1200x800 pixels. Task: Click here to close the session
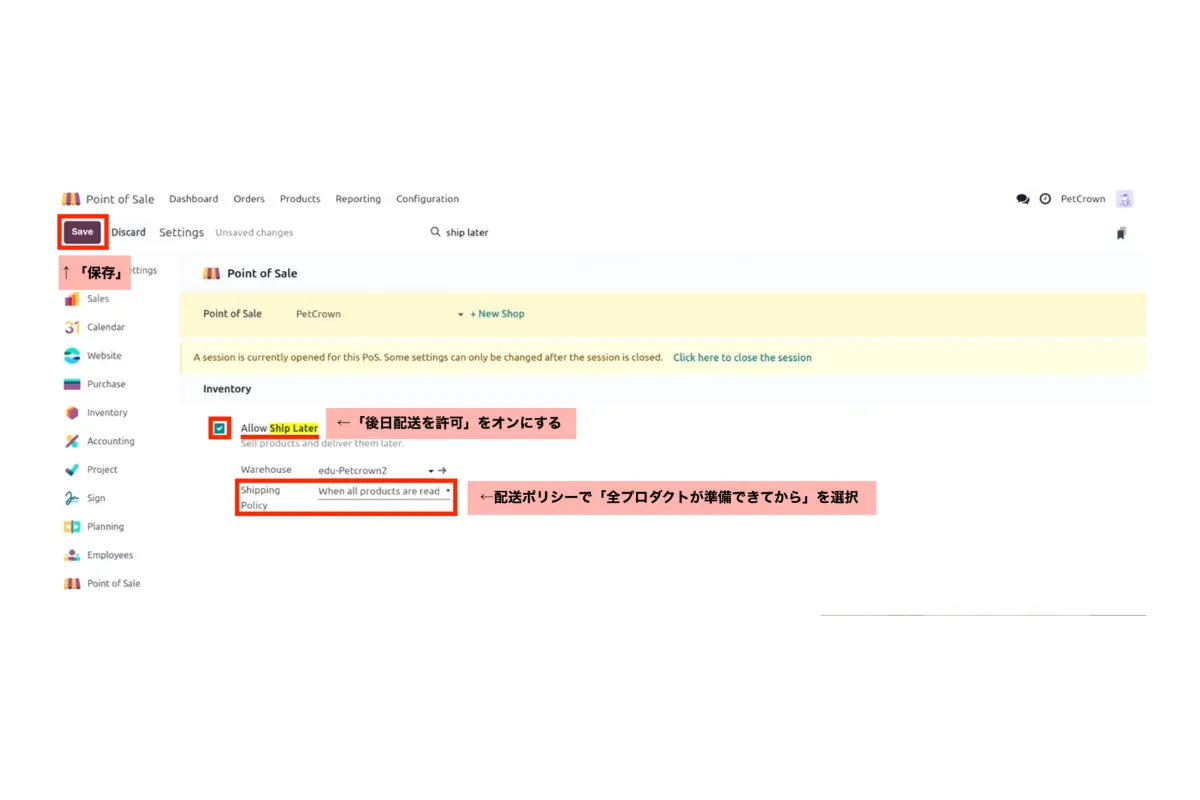pyautogui.click(x=742, y=356)
